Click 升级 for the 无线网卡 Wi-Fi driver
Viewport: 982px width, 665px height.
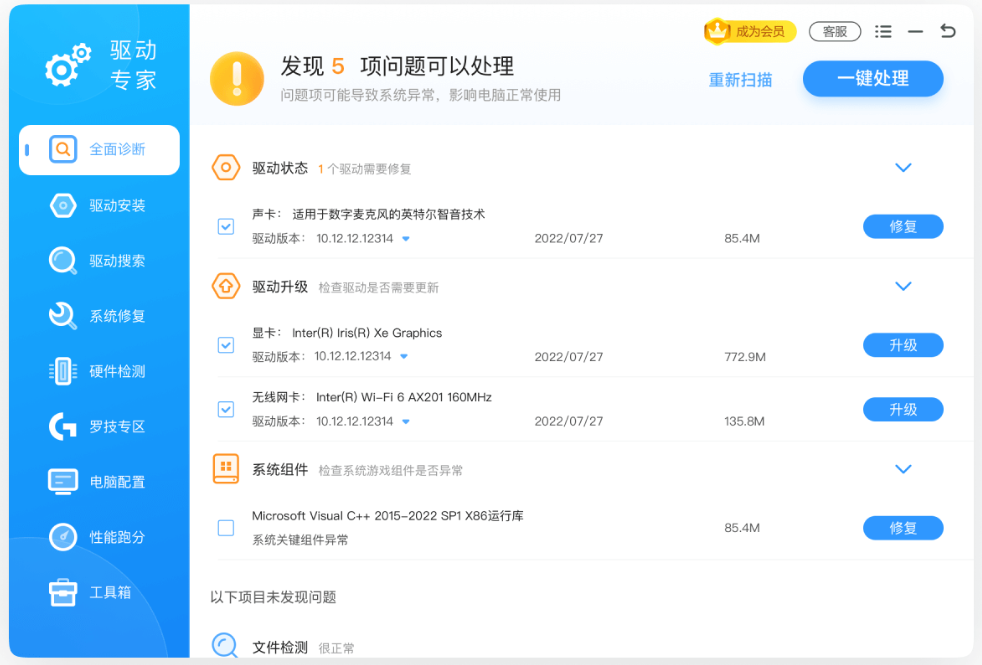tap(903, 410)
